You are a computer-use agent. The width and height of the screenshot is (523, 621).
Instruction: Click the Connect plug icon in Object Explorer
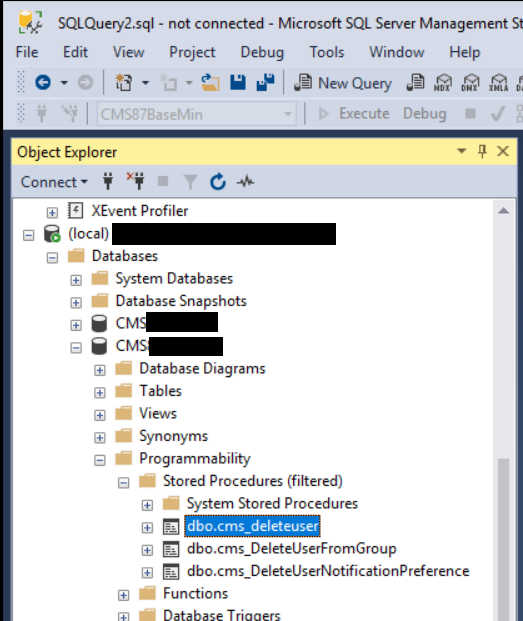[x=108, y=182]
